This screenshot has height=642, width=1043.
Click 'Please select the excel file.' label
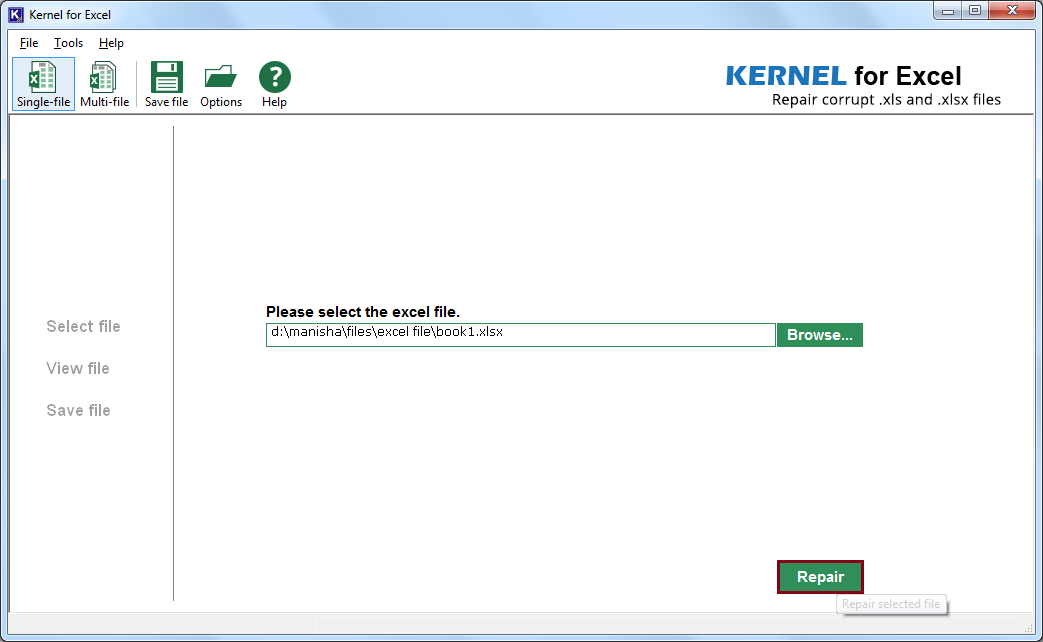tap(363, 312)
